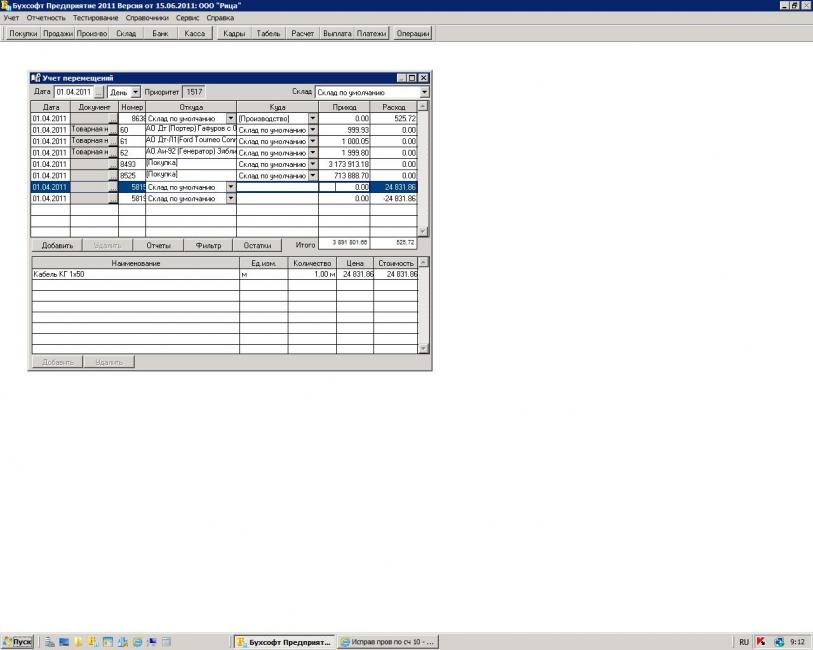Open the Справочники menu
This screenshot has width=813, height=650.
pyautogui.click(x=120, y=18)
